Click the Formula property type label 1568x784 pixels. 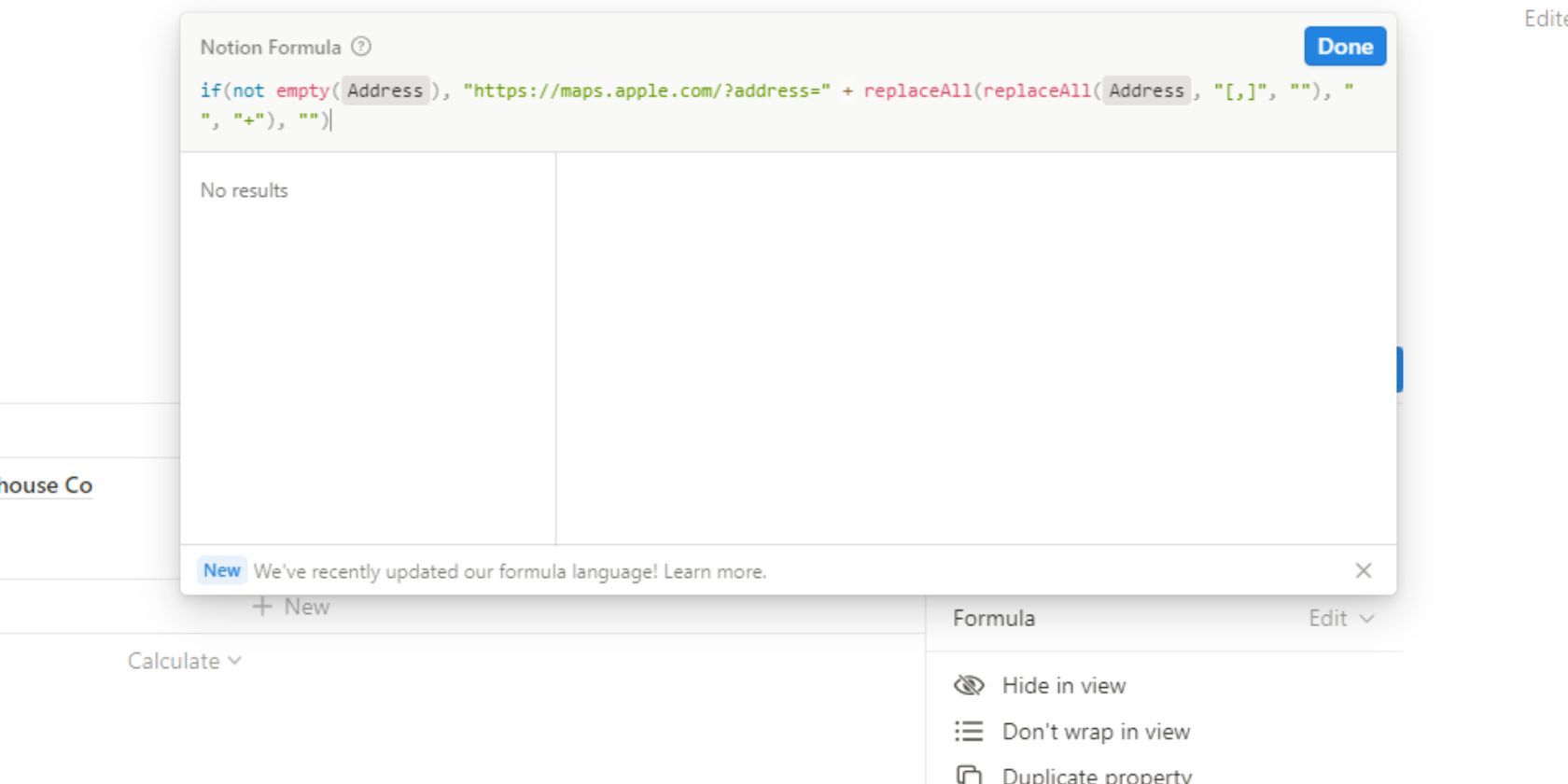993,618
